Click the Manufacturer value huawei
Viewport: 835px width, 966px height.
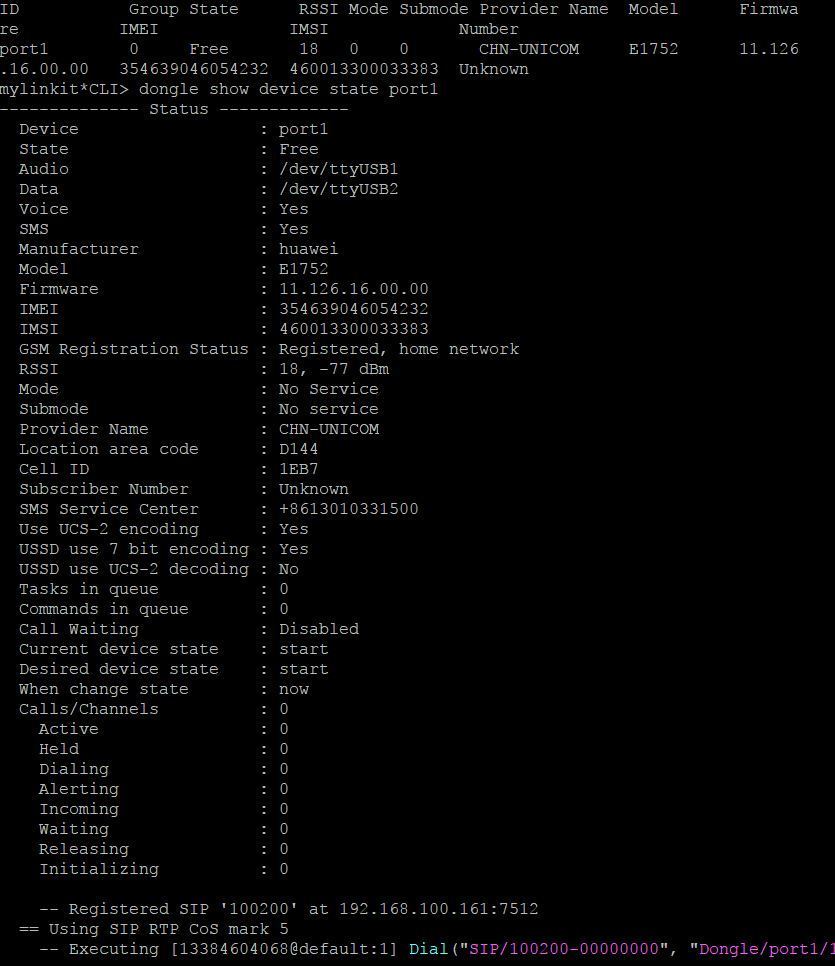click(x=309, y=249)
